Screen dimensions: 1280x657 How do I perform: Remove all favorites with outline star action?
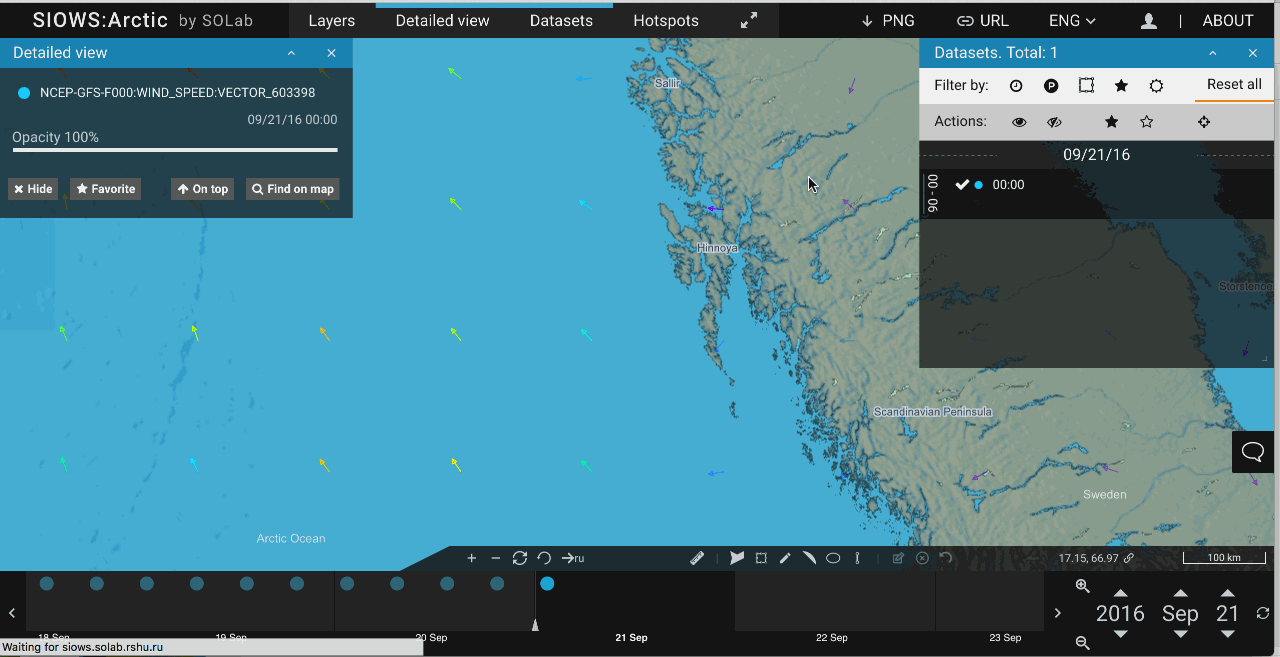[x=1146, y=122]
